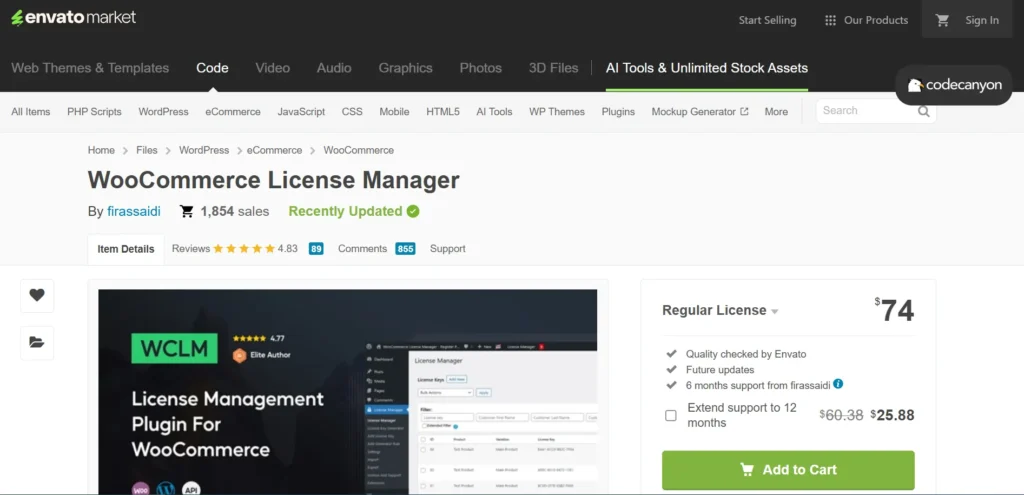
Task: Go to Files breadcrumb
Action: pos(147,150)
